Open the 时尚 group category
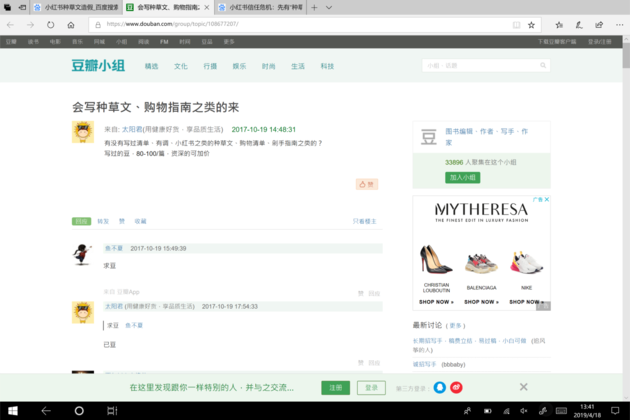 click(269, 66)
